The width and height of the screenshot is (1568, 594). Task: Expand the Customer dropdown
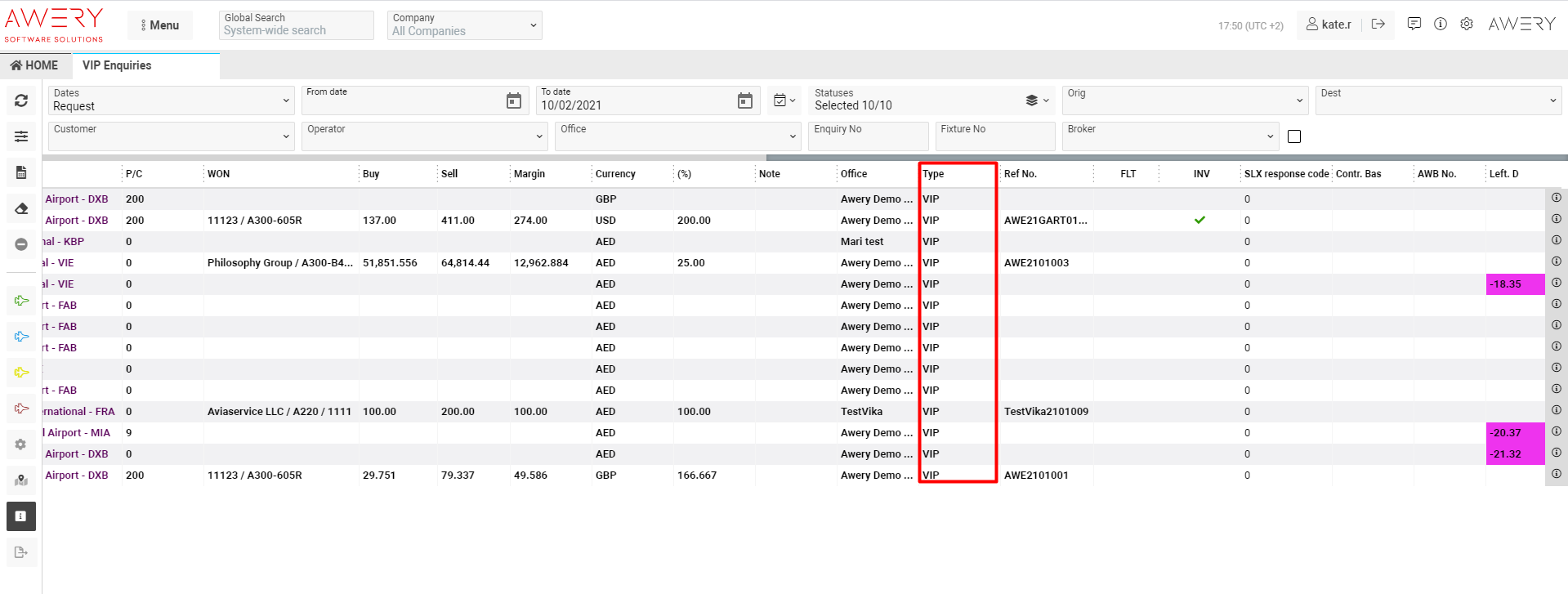(171, 136)
